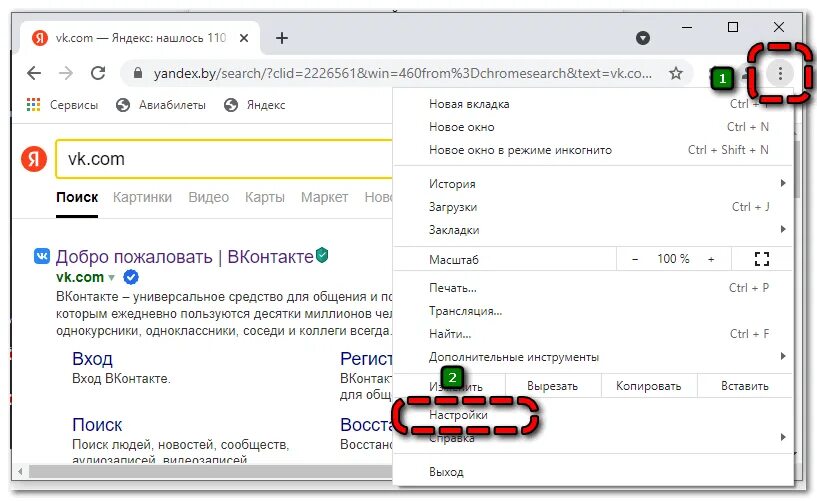Switch to the Картинки tab
This screenshot has width=817, height=501.
click(142, 197)
